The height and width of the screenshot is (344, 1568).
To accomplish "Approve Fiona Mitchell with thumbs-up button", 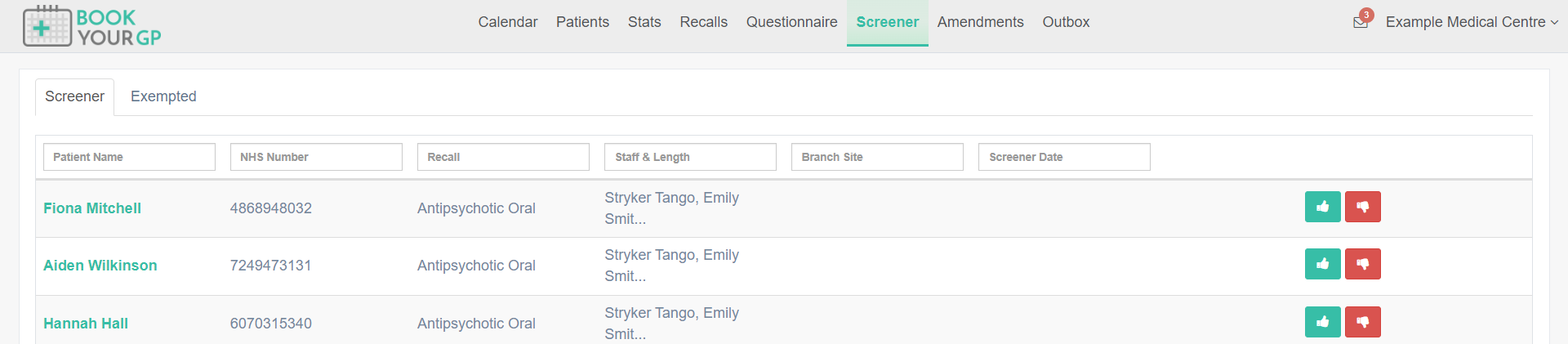I will pos(1322,207).
